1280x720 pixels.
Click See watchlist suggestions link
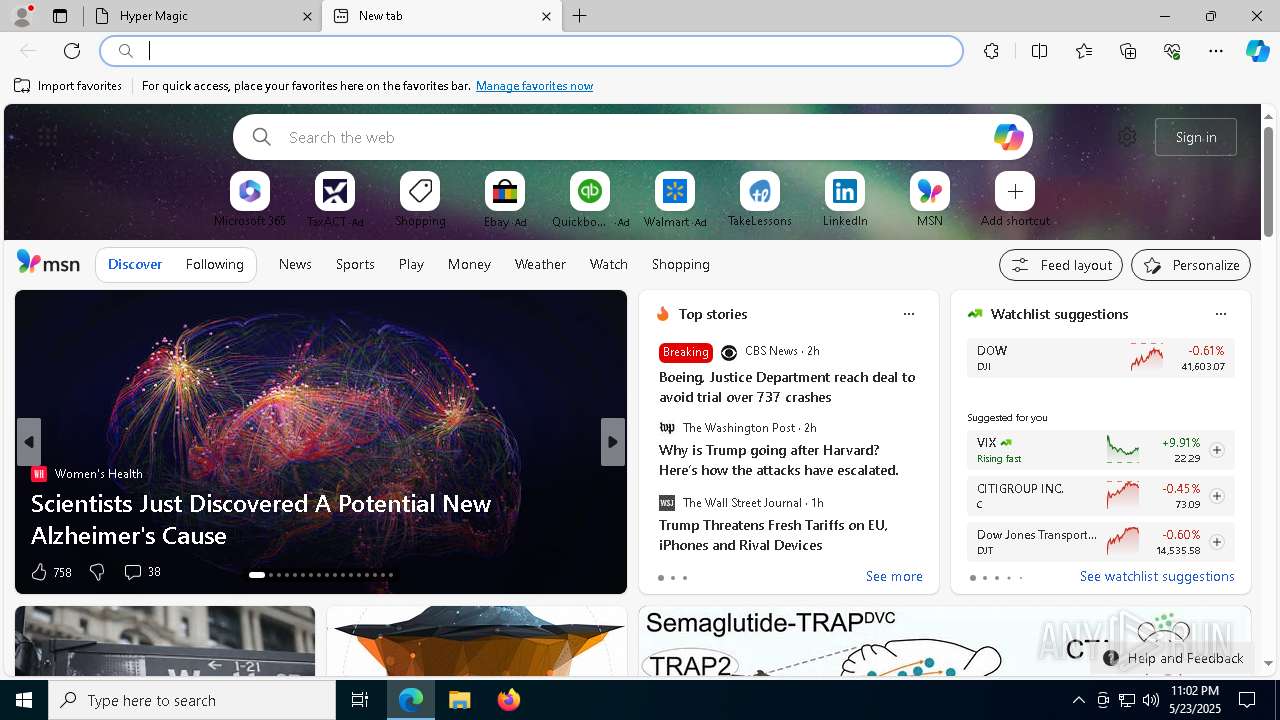click(1157, 576)
